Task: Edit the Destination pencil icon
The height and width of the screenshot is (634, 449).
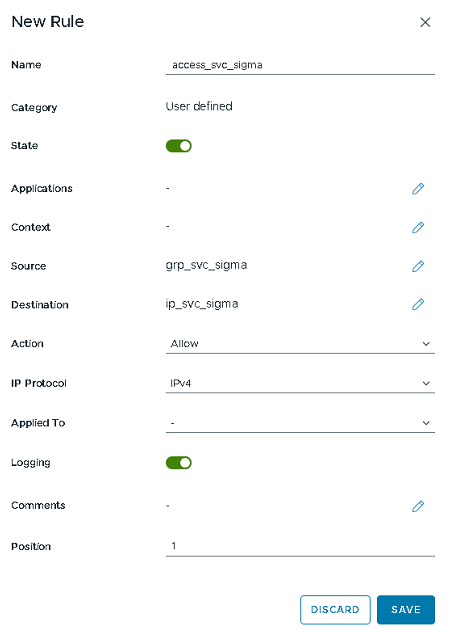Action: (418, 304)
